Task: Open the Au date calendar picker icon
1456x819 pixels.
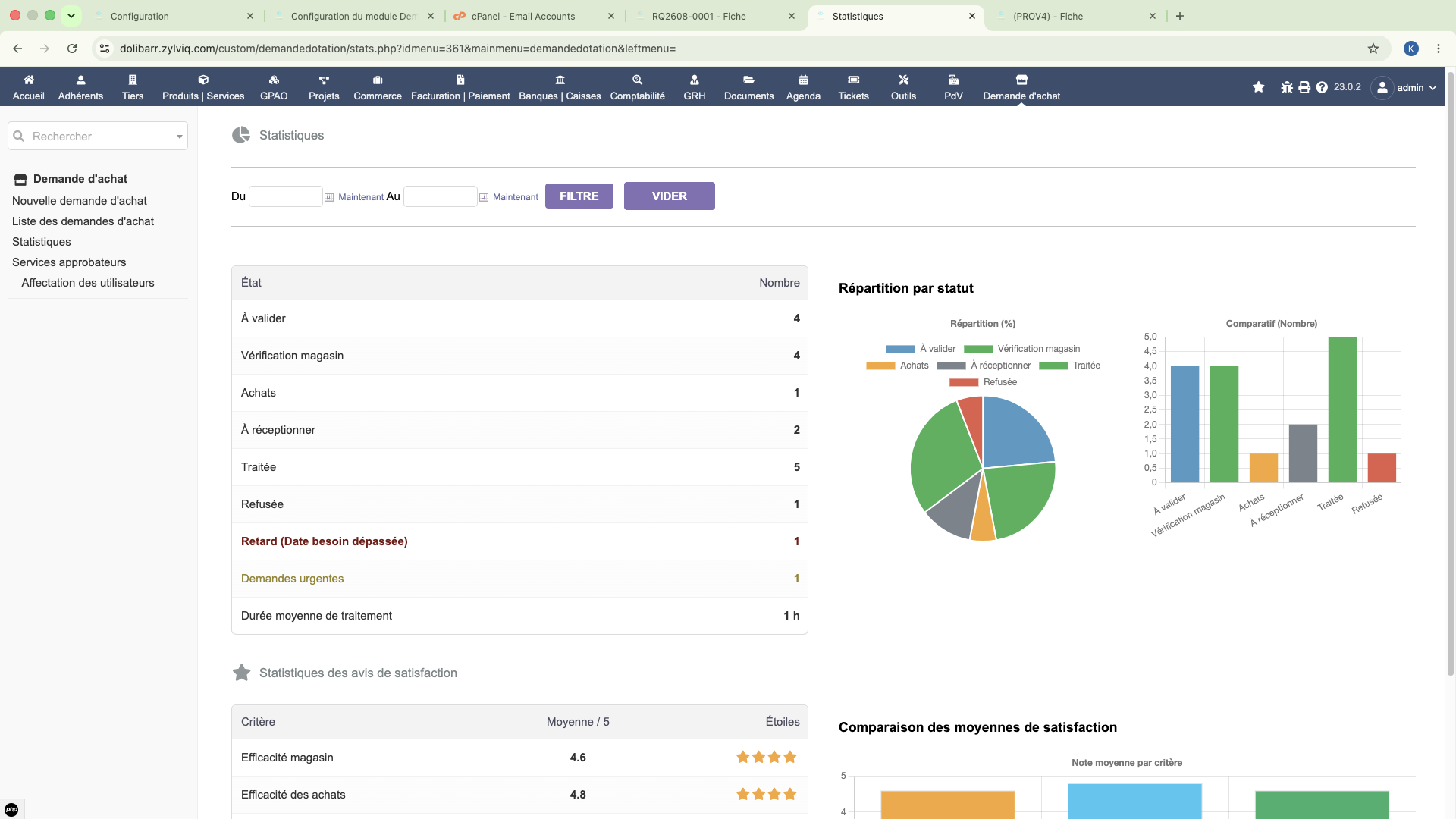Action: point(484,197)
